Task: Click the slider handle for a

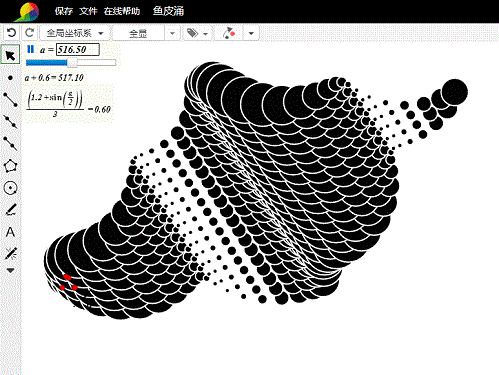Action: click(x=72, y=62)
